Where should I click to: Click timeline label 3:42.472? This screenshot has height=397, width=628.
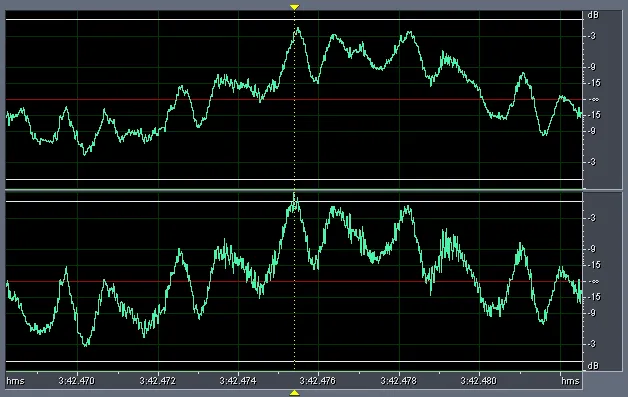point(157,381)
